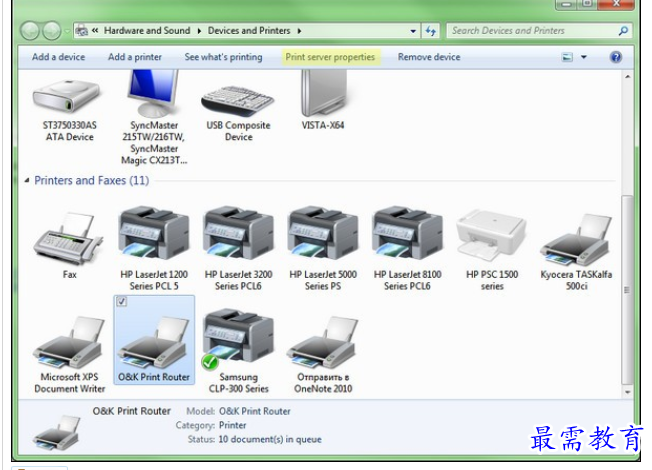Select the HP LaserJet 8100 Series PCL6 printer

408,233
